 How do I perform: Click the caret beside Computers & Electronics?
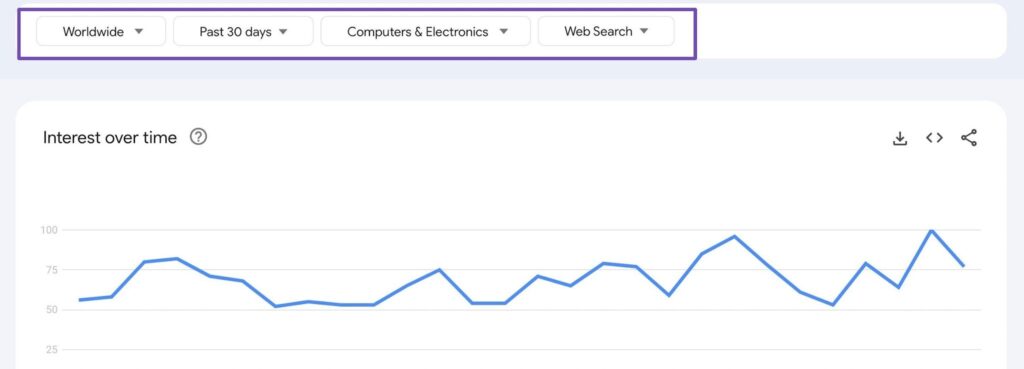coord(503,31)
